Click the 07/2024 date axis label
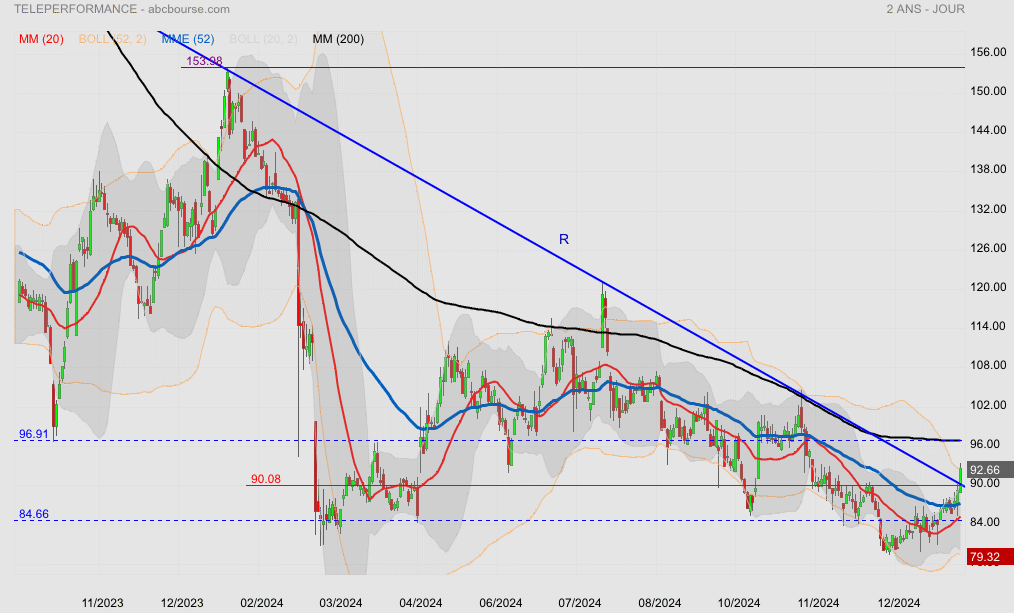Image resolution: width=1014 pixels, height=613 pixels. (579, 603)
